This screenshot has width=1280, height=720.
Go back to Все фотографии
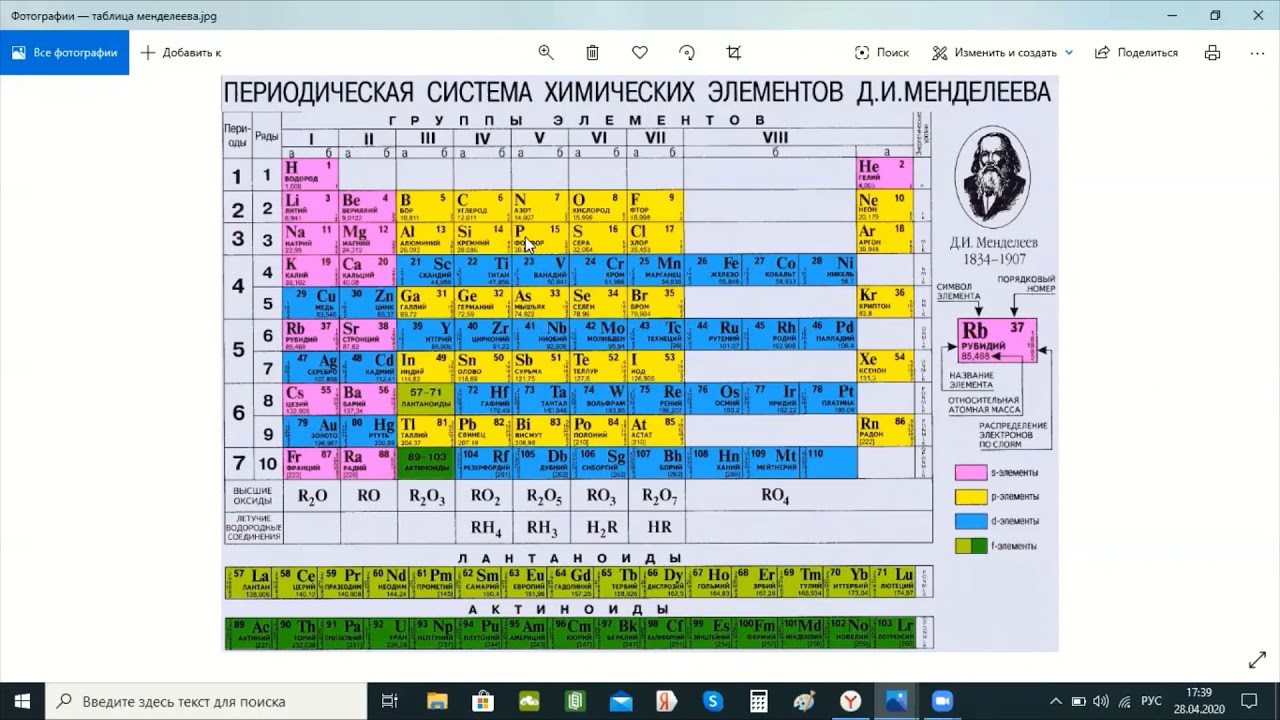point(65,52)
